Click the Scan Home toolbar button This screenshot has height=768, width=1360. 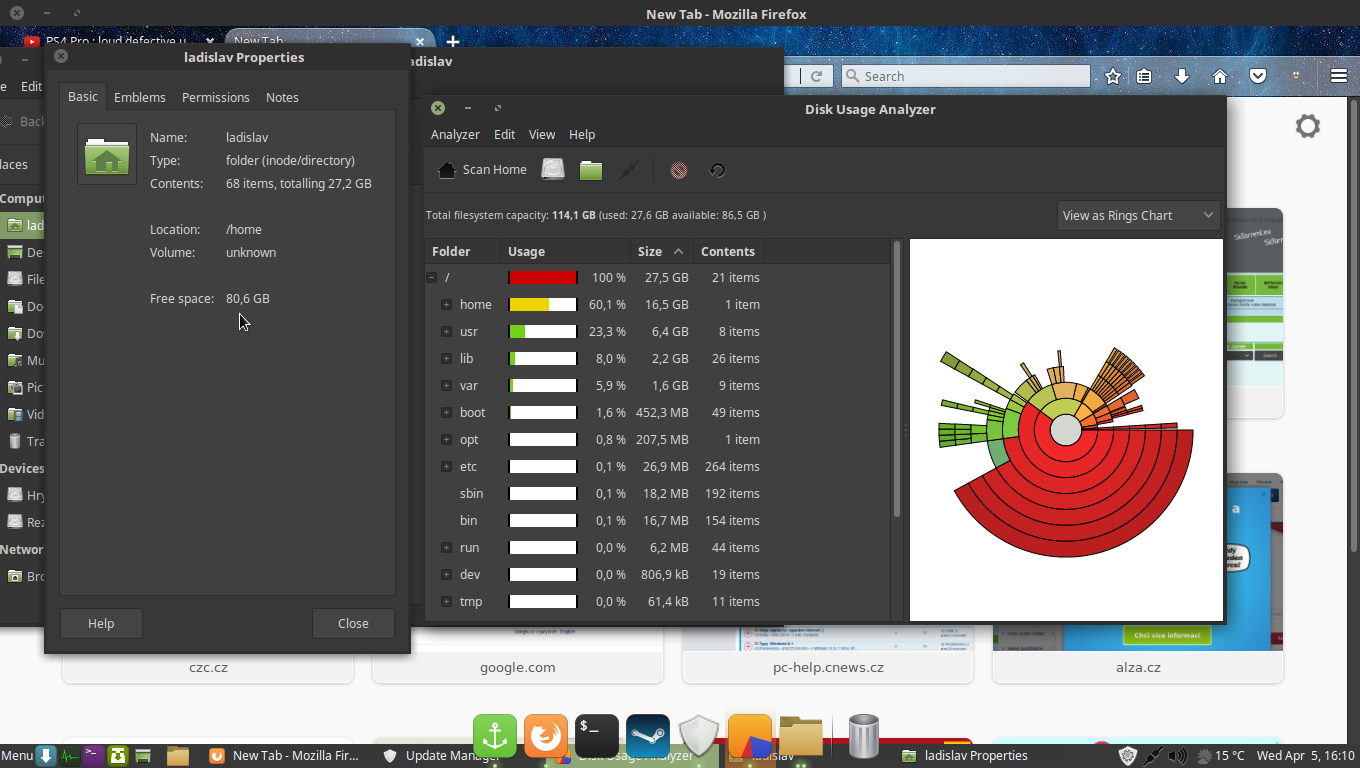point(483,170)
